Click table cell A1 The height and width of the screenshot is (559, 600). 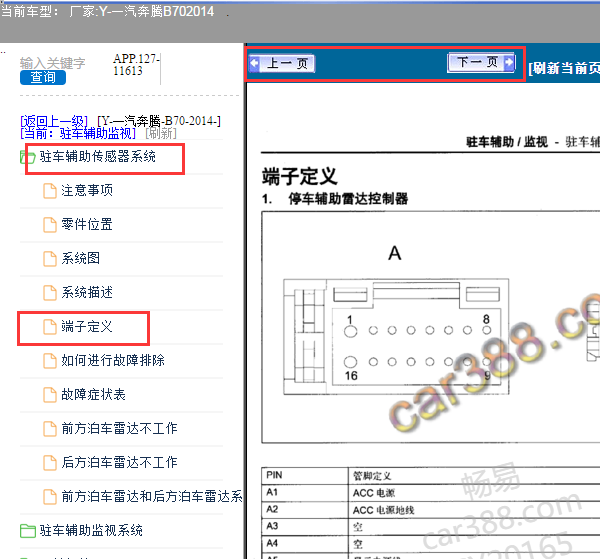[x=305, y=492]
